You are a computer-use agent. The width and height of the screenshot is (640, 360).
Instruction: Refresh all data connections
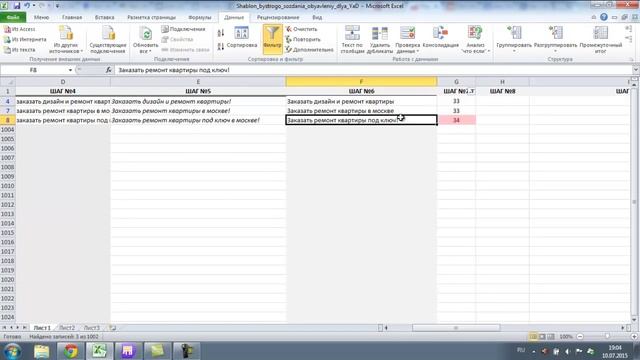coord(145,40)
